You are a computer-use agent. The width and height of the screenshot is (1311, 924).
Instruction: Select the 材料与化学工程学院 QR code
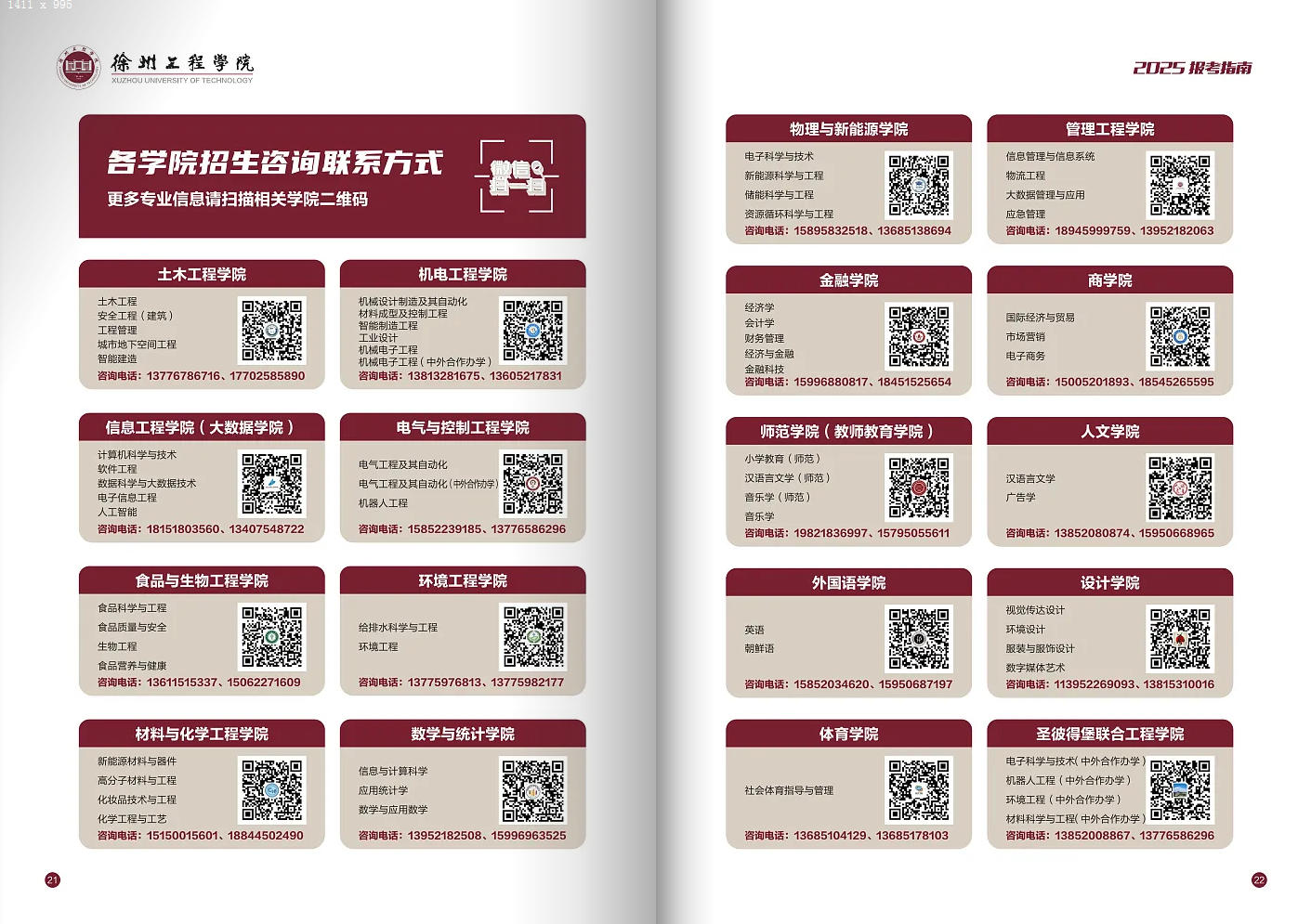272,790
